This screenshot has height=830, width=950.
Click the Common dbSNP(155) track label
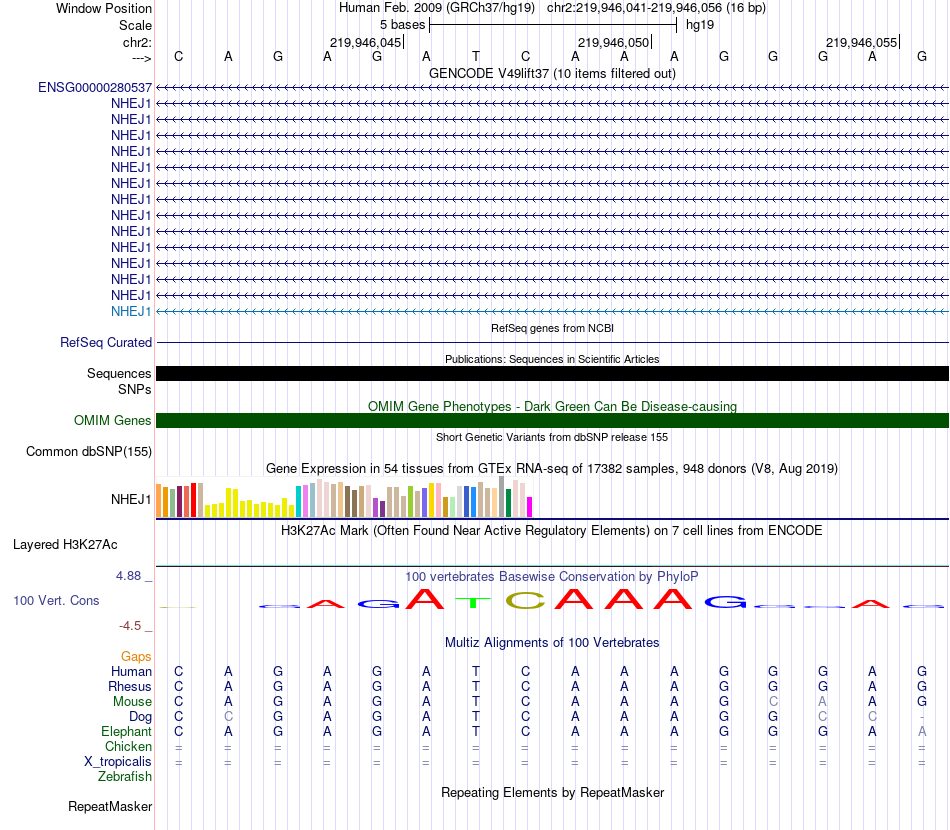89,451
